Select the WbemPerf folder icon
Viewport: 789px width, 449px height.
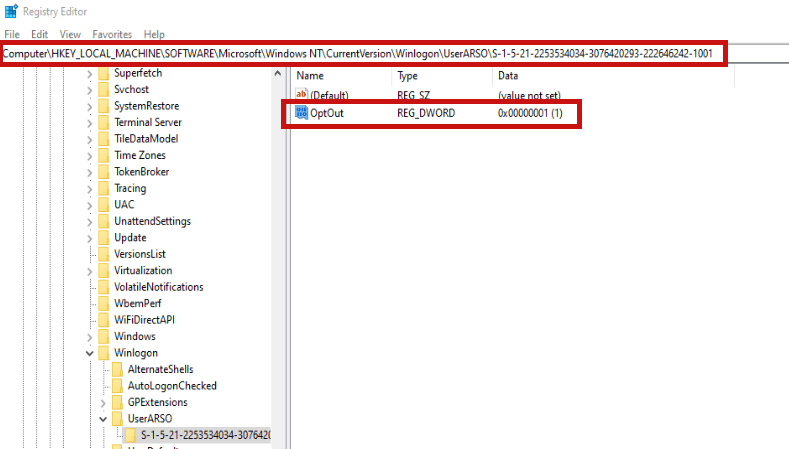[104, 304]
